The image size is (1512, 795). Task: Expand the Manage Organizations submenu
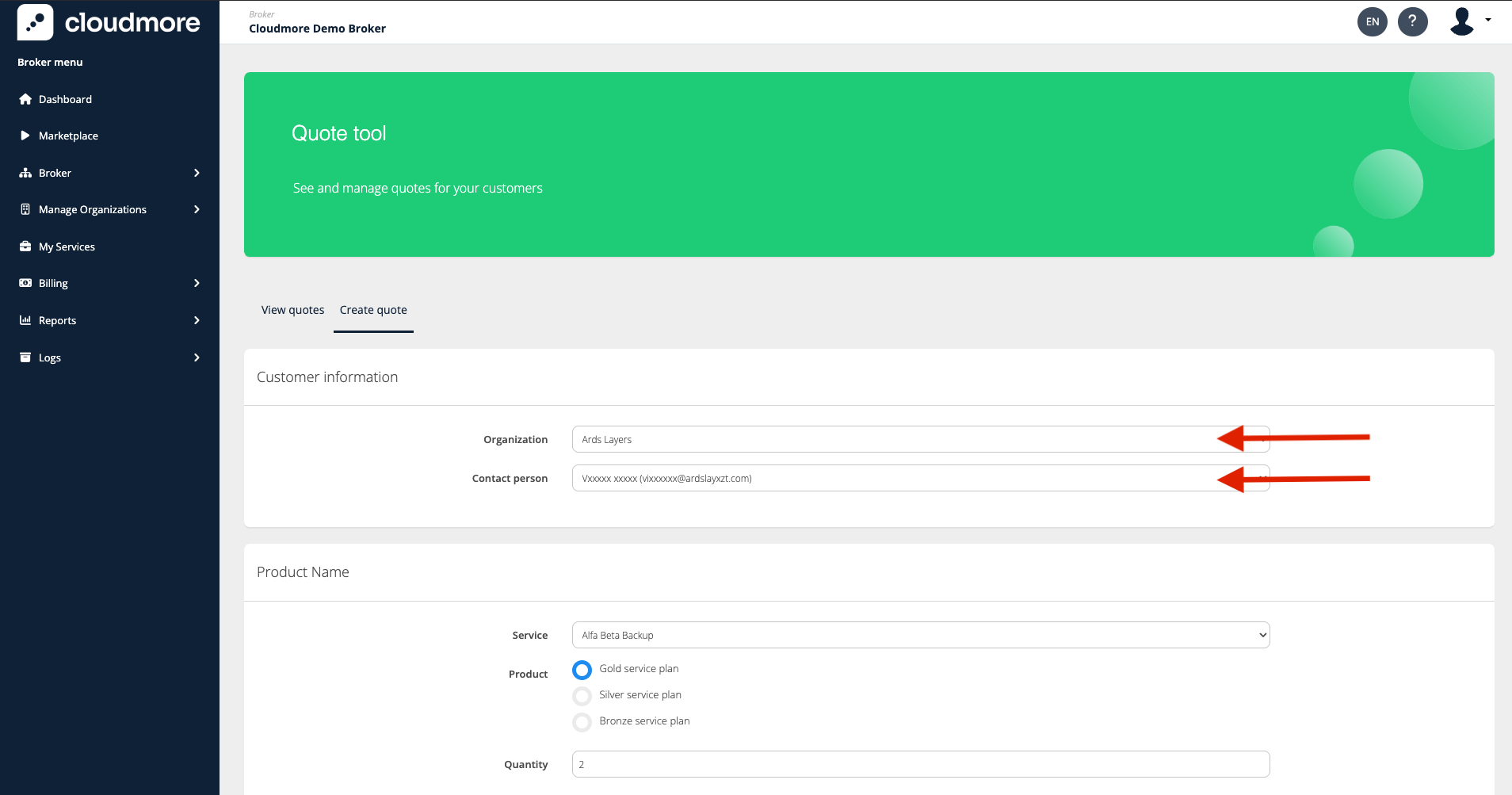pyautogui.click(x=197, y=209)
